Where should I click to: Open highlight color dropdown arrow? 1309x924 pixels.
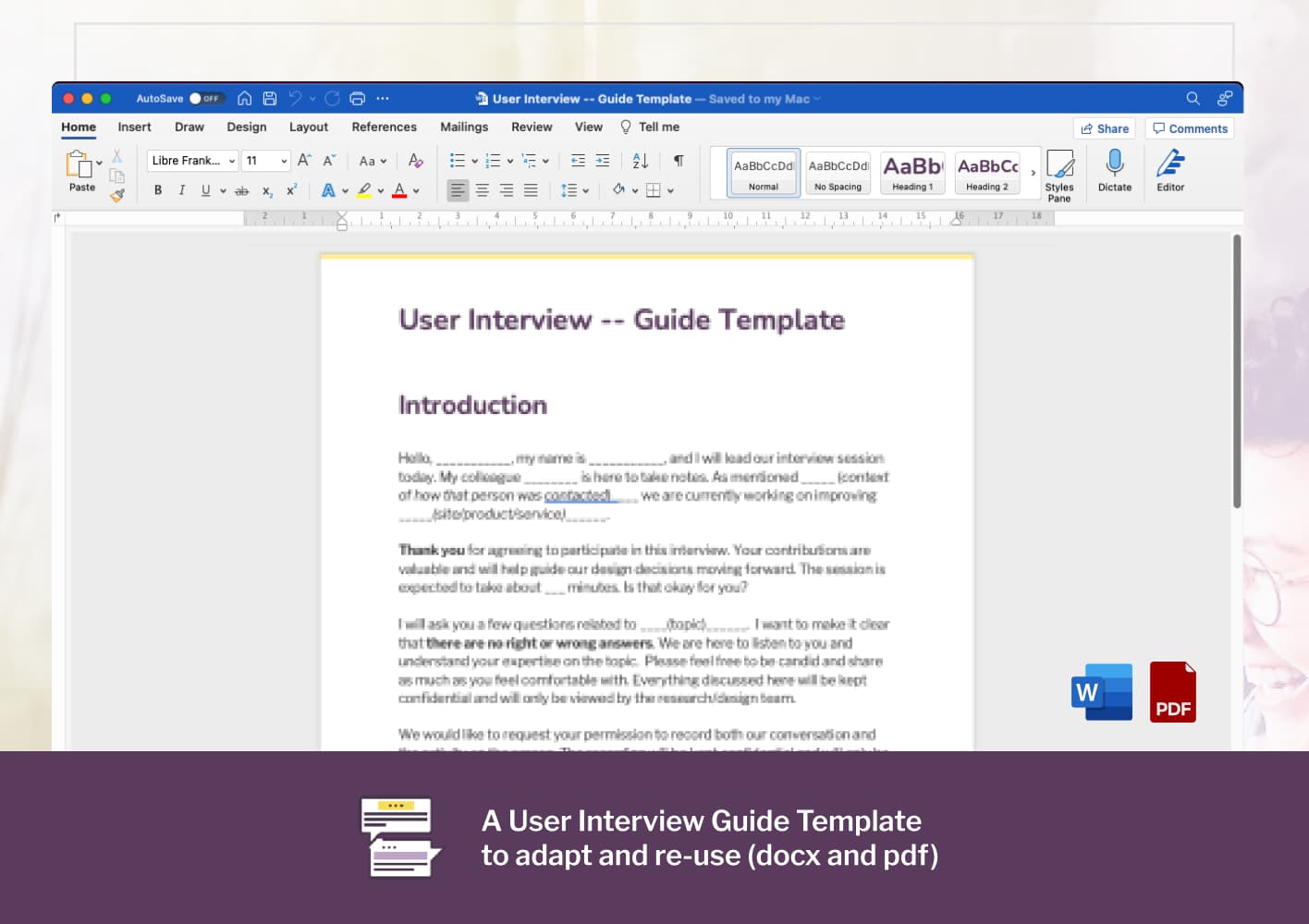tap(381, 190)
